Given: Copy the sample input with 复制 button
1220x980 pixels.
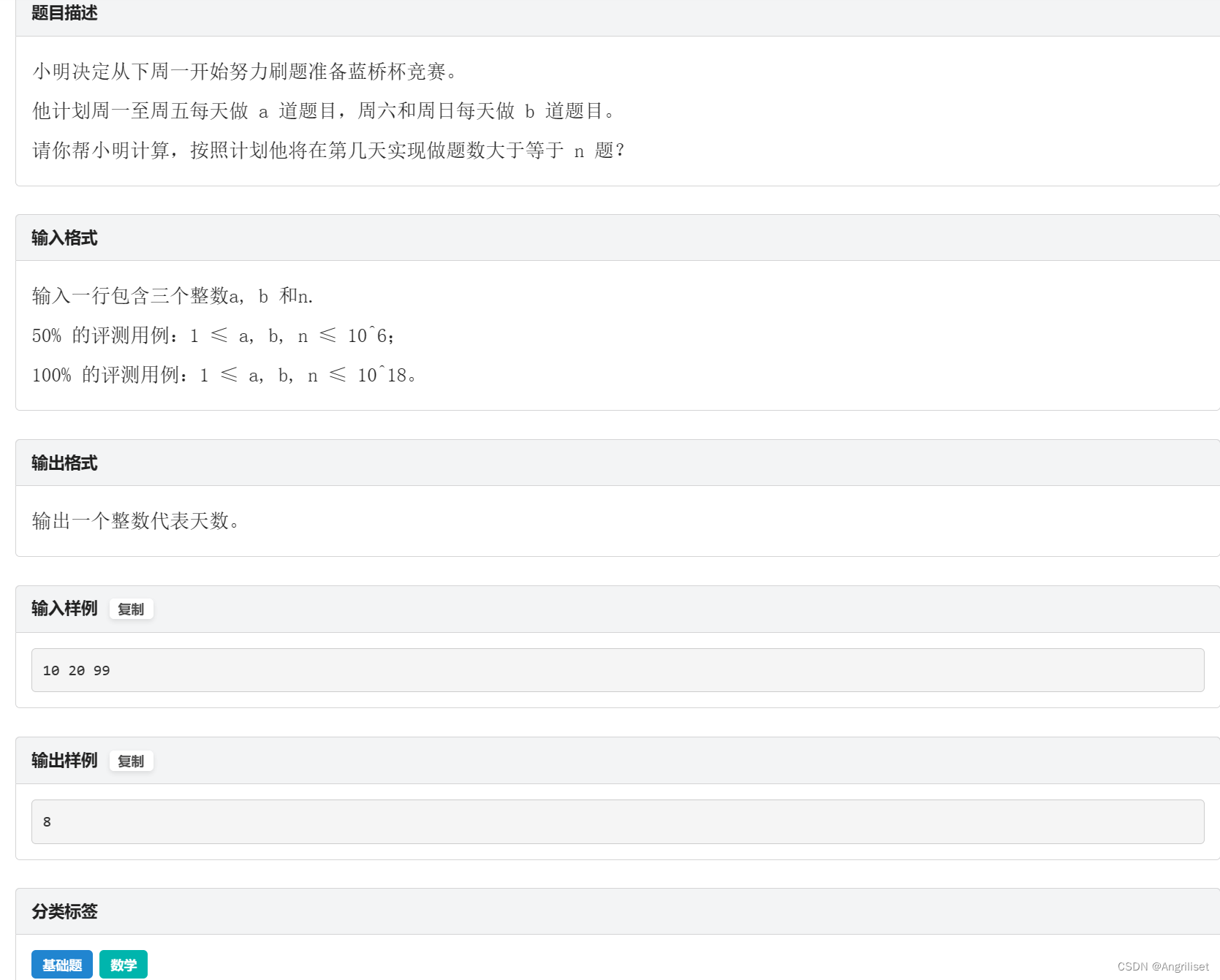Looking at the screenshot, I should [x=131, y=609].
